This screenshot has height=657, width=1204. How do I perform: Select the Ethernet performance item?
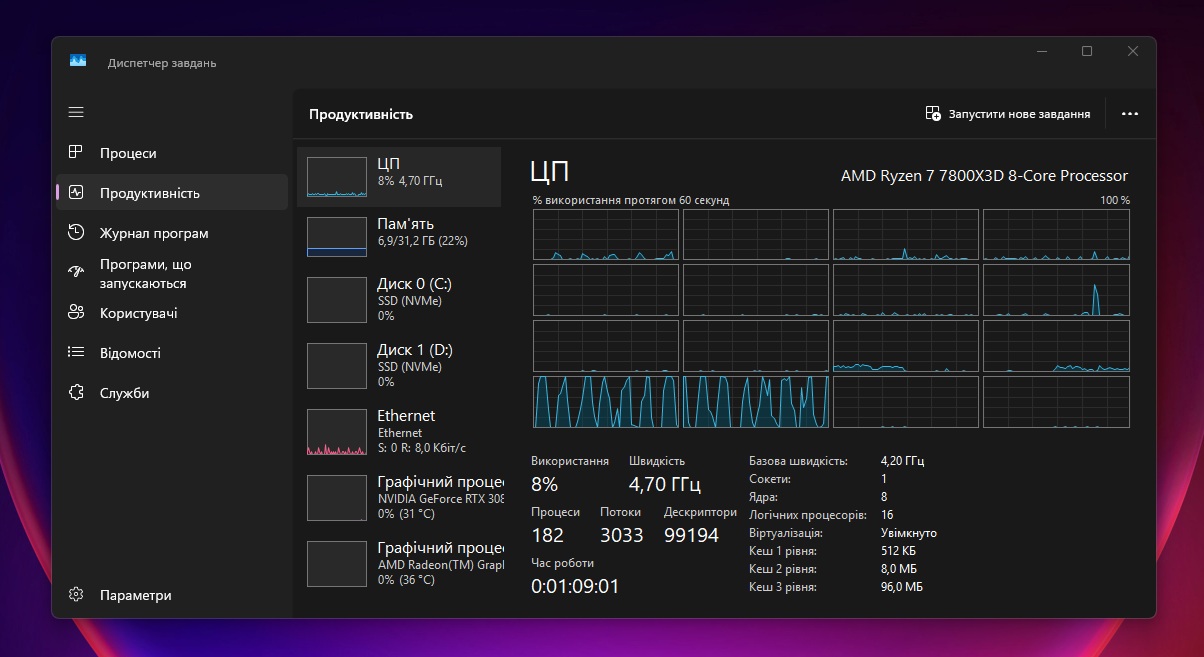399,431
